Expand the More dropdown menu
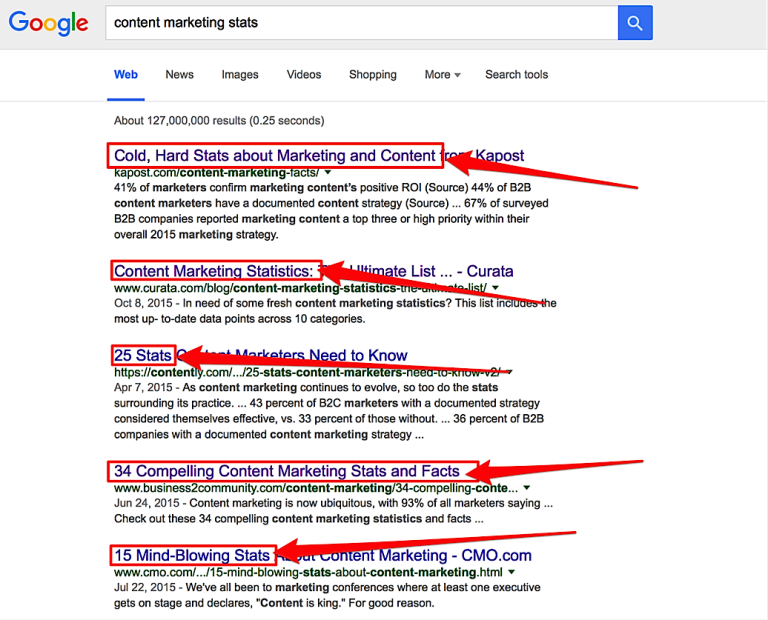This screenshot has width=768, height=620. tap(442, 74)
